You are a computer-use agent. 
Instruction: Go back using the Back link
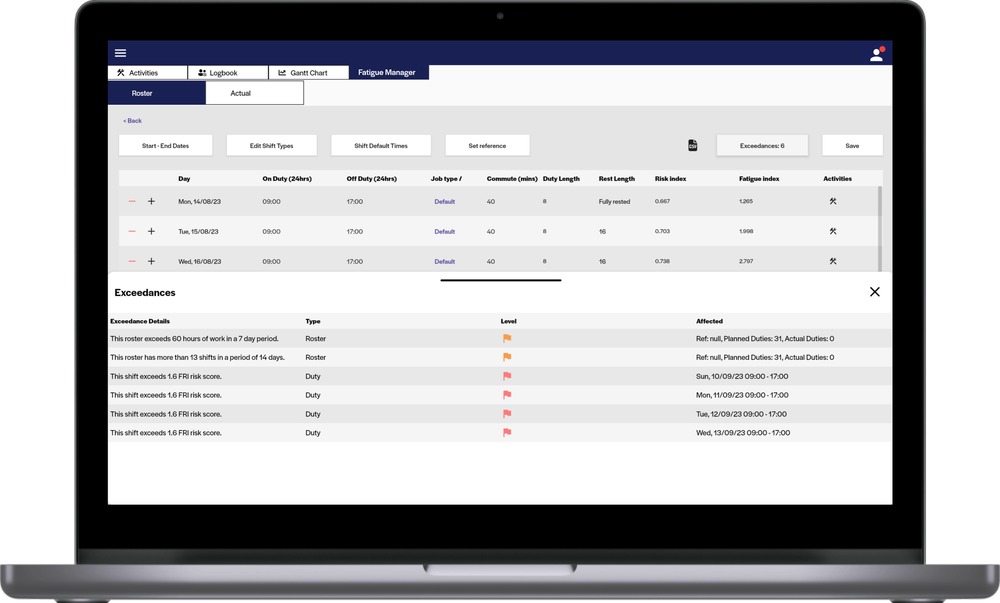(131, 120)
